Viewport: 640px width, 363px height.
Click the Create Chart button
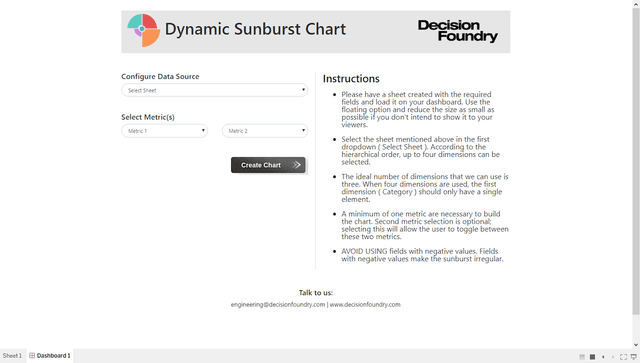268,165
